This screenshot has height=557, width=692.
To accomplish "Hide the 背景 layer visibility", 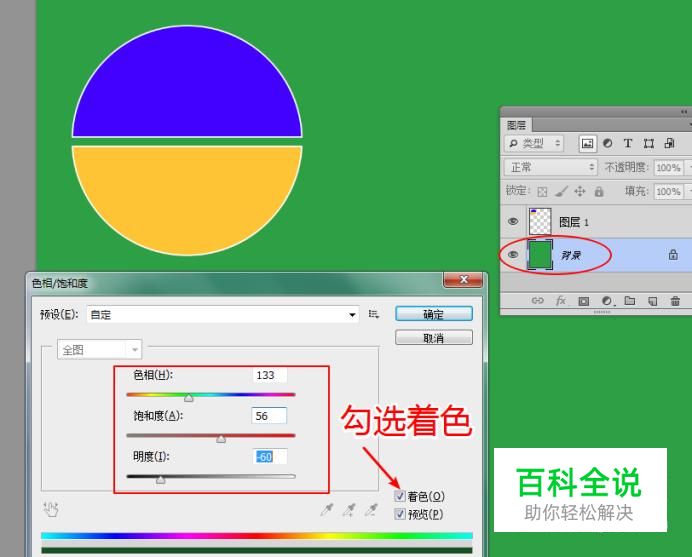I will click(x=513, y=255).
